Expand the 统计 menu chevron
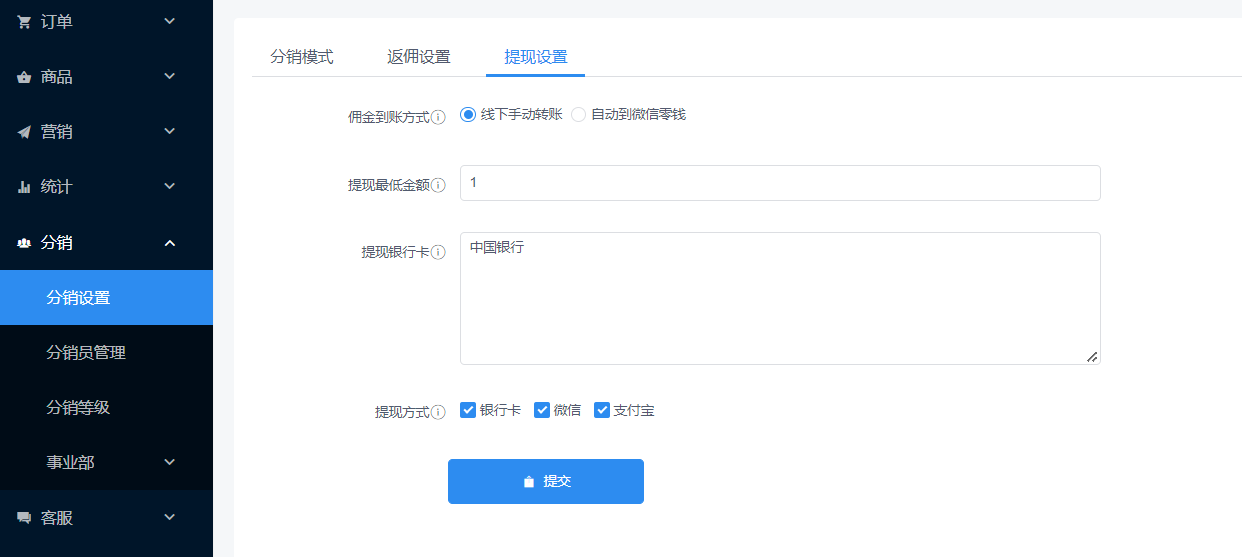The width and height of the screenshot is (1242, 557). (169, 186)
